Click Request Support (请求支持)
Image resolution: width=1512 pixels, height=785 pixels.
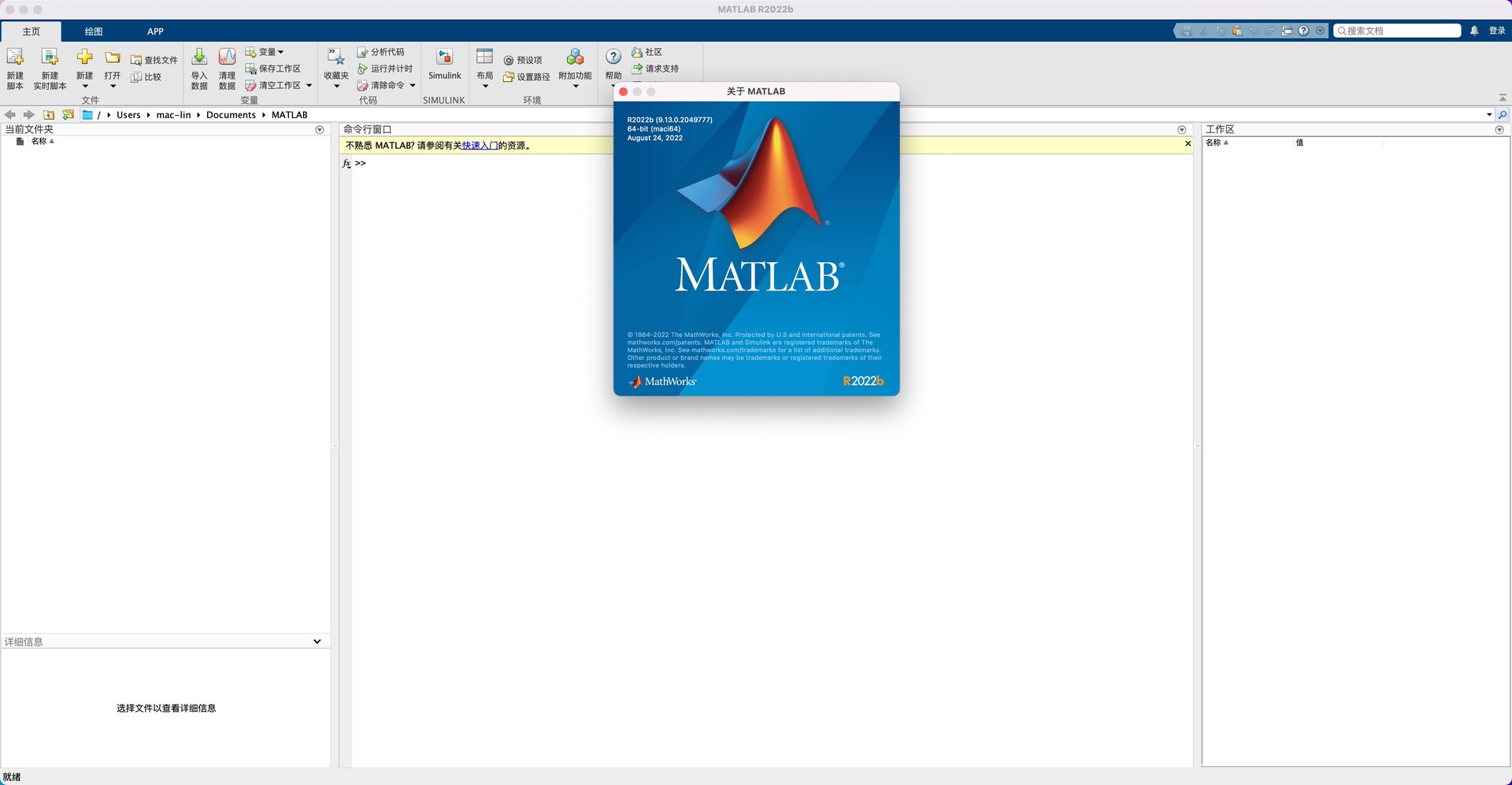coord(655,69)
